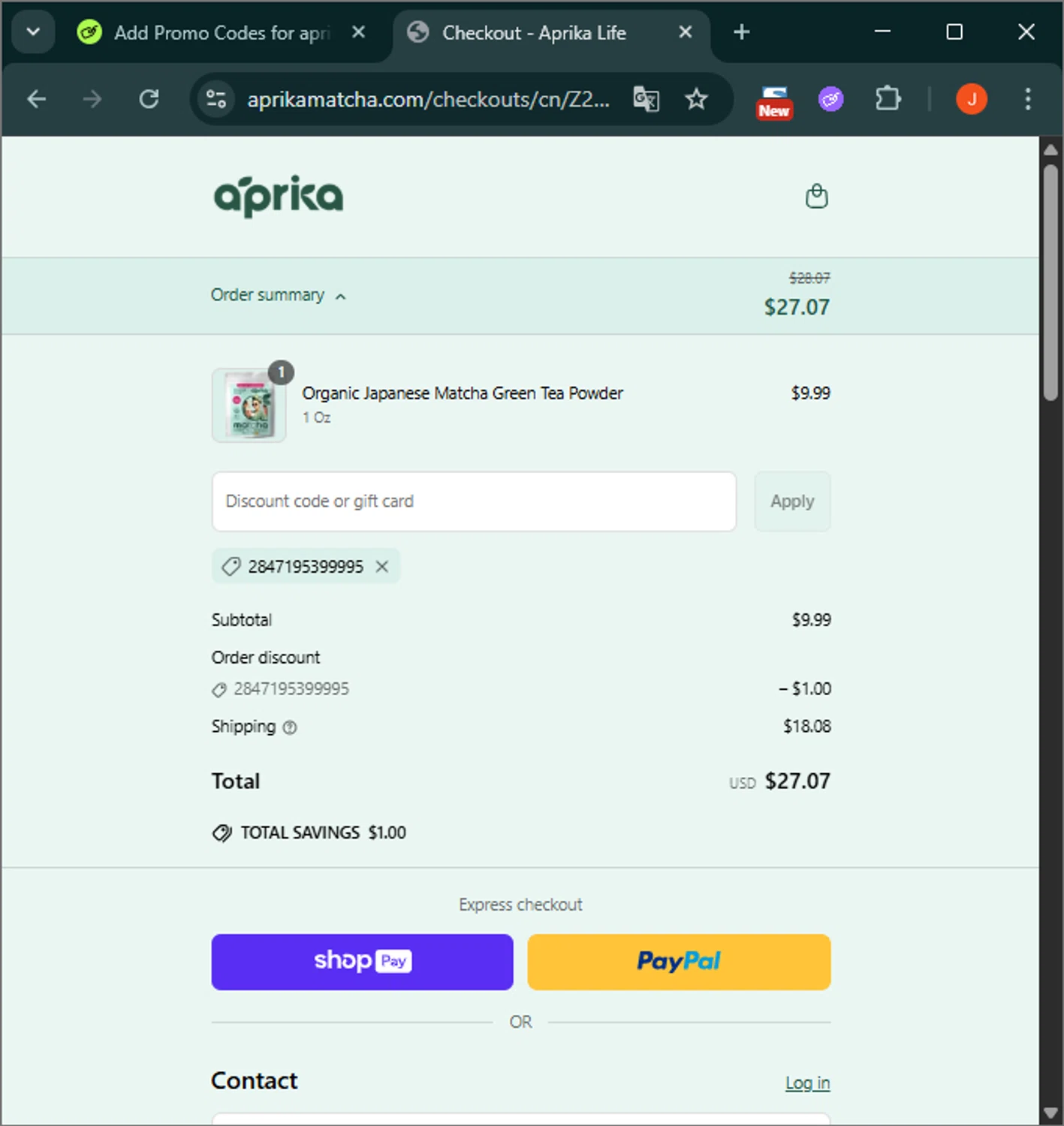The image size is (1064, 1126).
Task: Click the Shipping cost $18.08
Action: pyautogui.click(x=807, y=726)
